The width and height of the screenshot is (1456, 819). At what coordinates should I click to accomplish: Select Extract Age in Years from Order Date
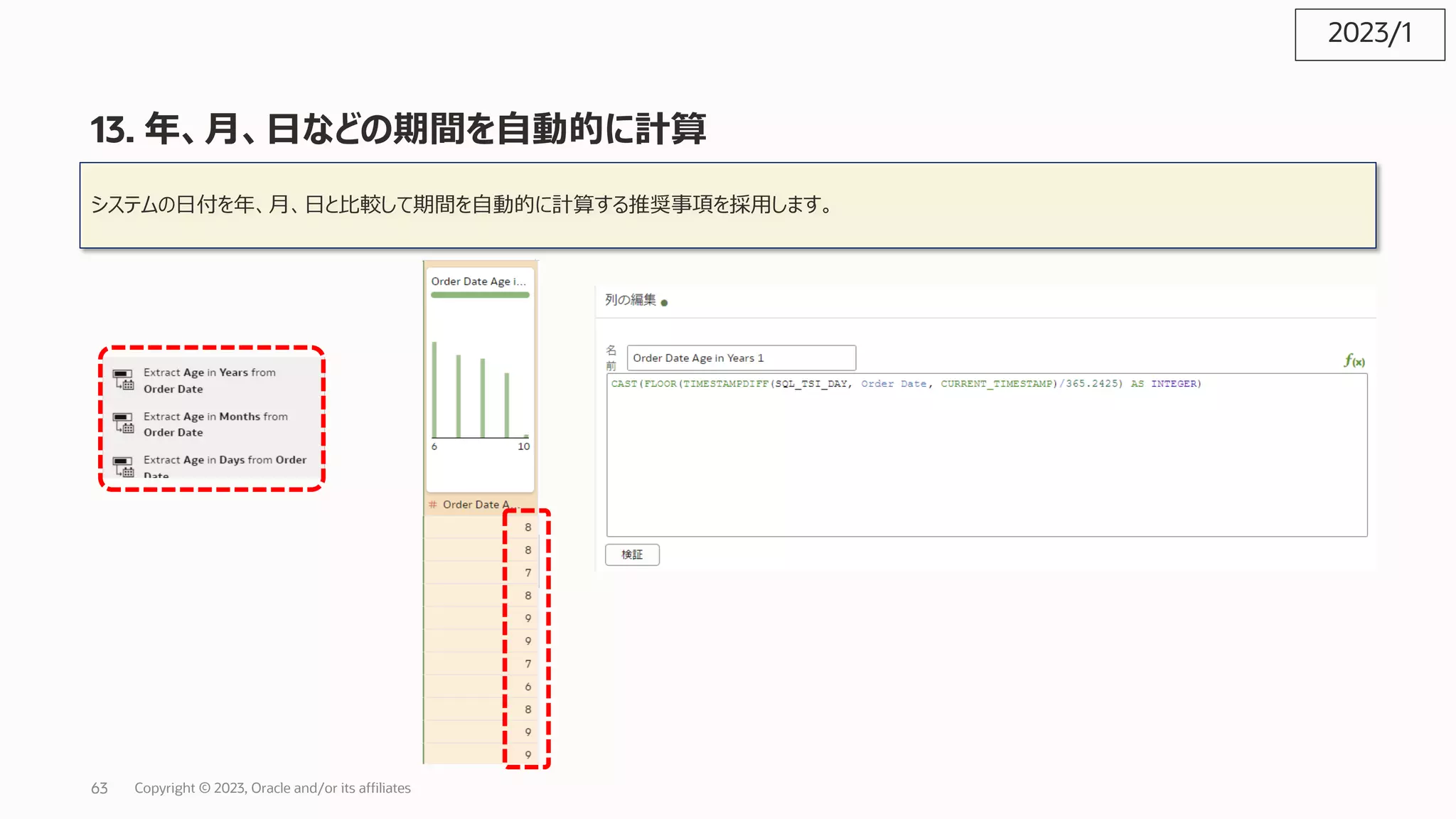click(x=210, y=380)
